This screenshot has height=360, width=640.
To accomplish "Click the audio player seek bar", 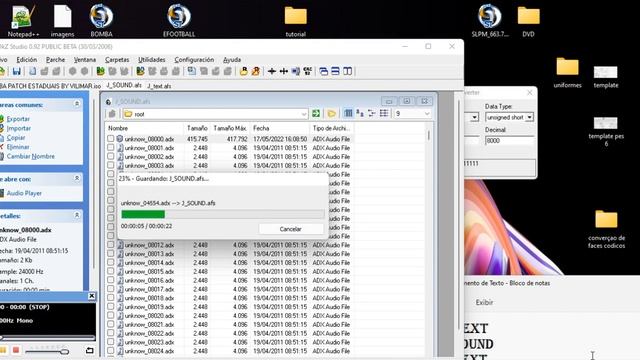I will tap(47, 338).
